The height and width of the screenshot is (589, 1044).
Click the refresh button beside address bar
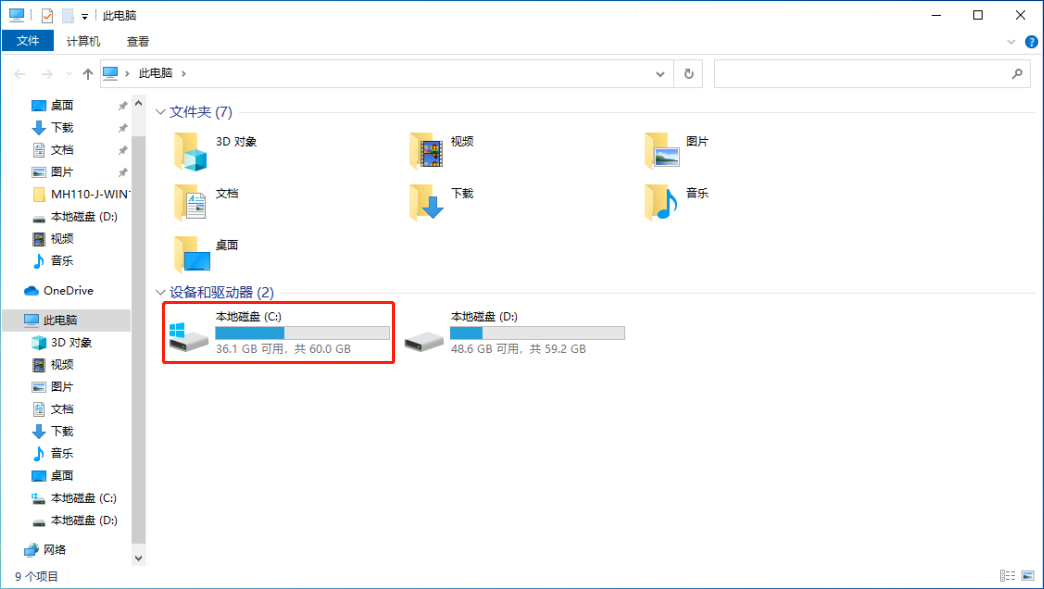coord(688,74)
